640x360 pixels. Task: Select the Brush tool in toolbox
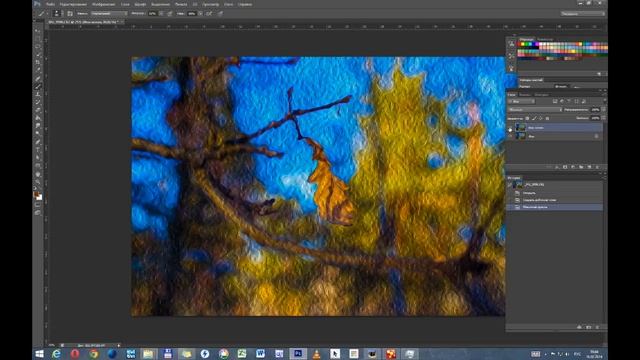(x=38, y=86)
